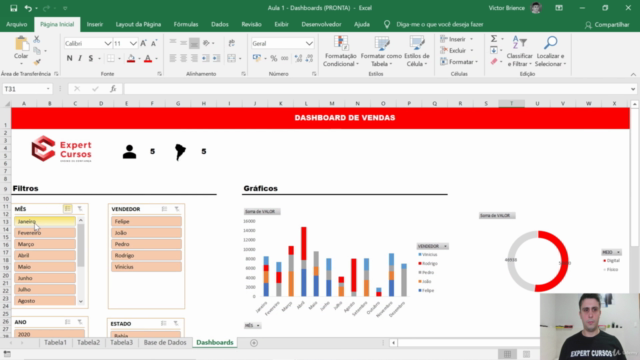
Task: Click the tall Abril bar in the chart
Action: tap(304, 261)
